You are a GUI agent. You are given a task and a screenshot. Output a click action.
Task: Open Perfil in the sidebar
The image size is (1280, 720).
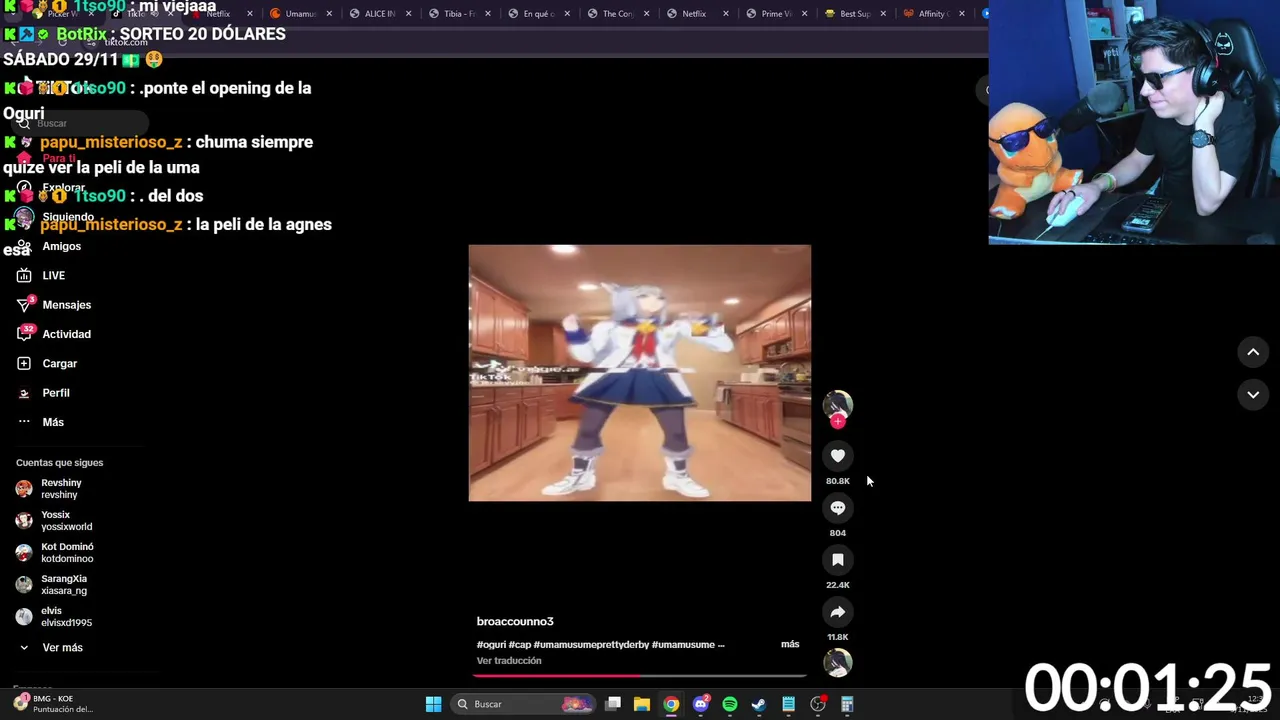click(x=45, y=393)
